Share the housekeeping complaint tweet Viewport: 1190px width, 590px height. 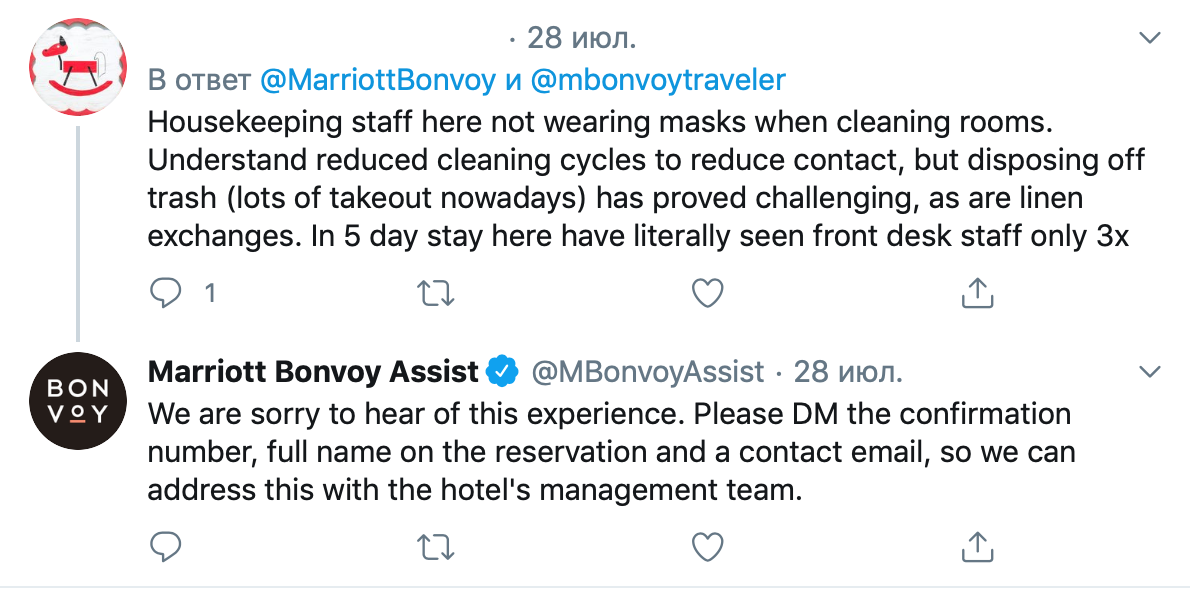pyautogui.click(x=976, y=293)
